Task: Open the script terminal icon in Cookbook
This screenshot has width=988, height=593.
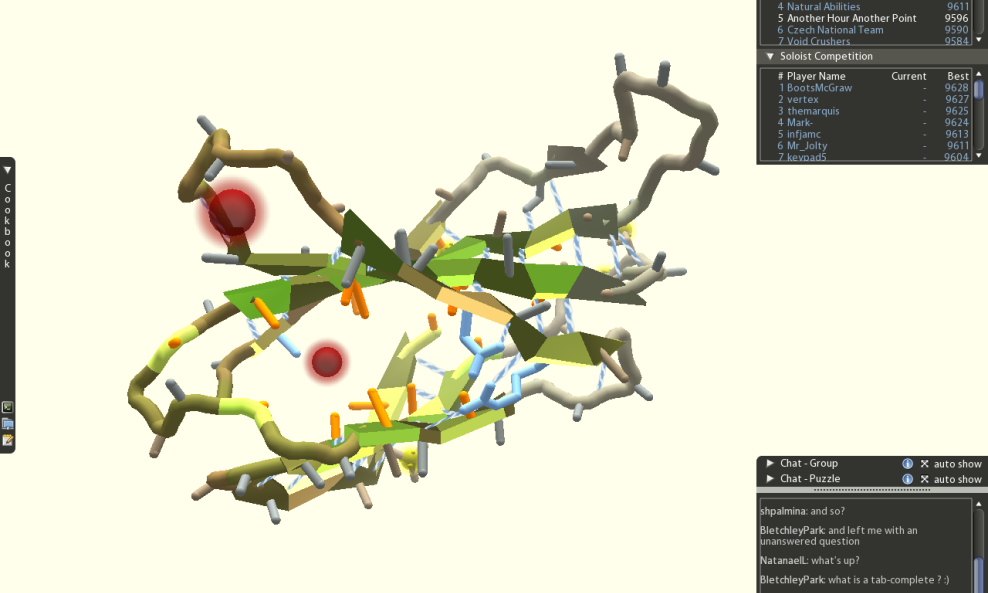Action: [x=8, y=407]
